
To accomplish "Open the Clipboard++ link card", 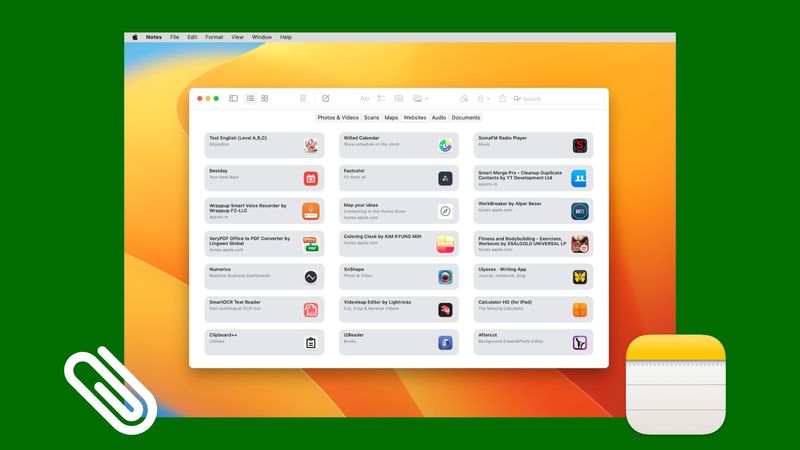I will [264, 342].
